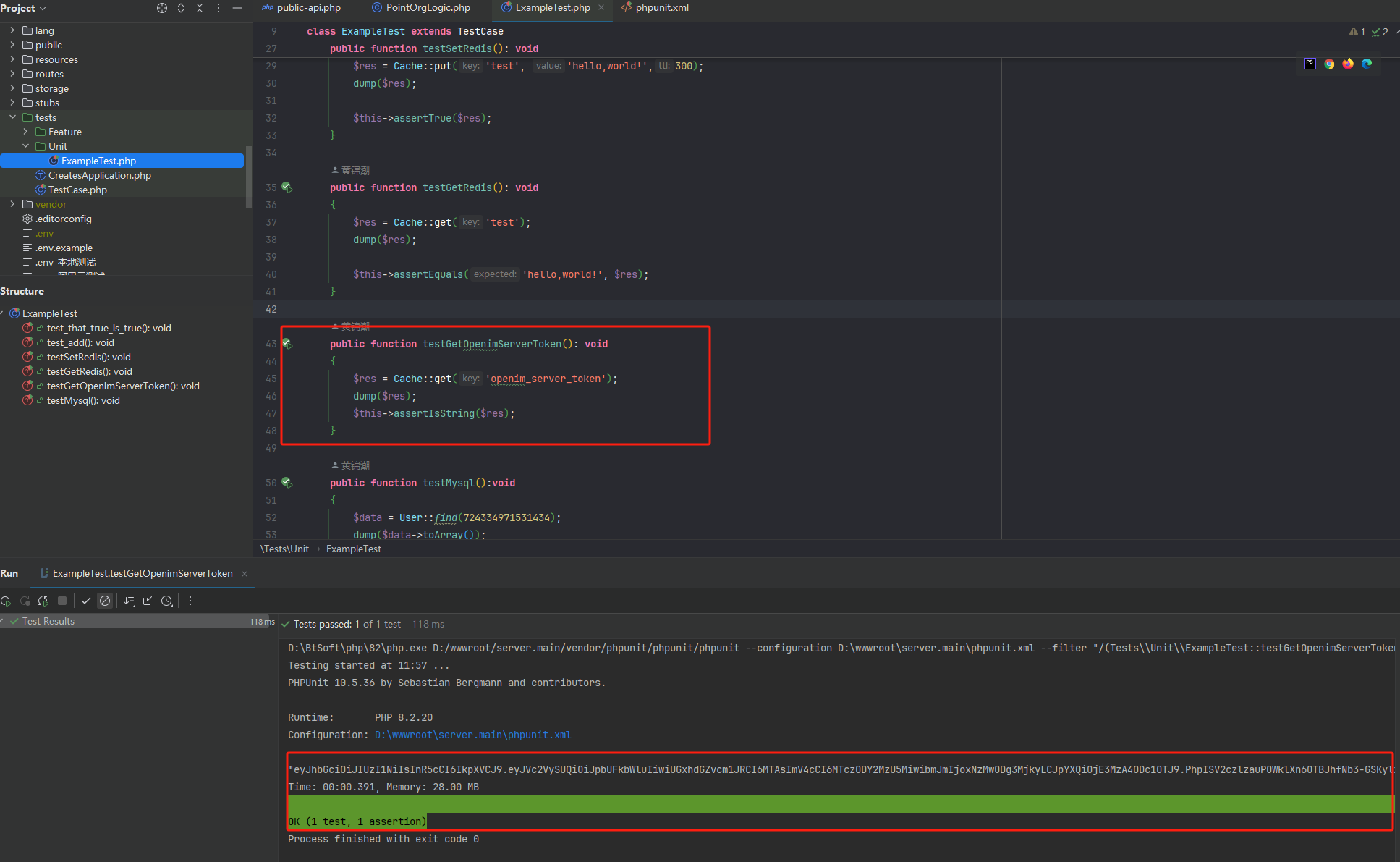This screenshot has height=862, width=1400.
Task: Click ExampleTest in the breadcrumb bar
Action: pyautogui.click(x=354, y=549)
